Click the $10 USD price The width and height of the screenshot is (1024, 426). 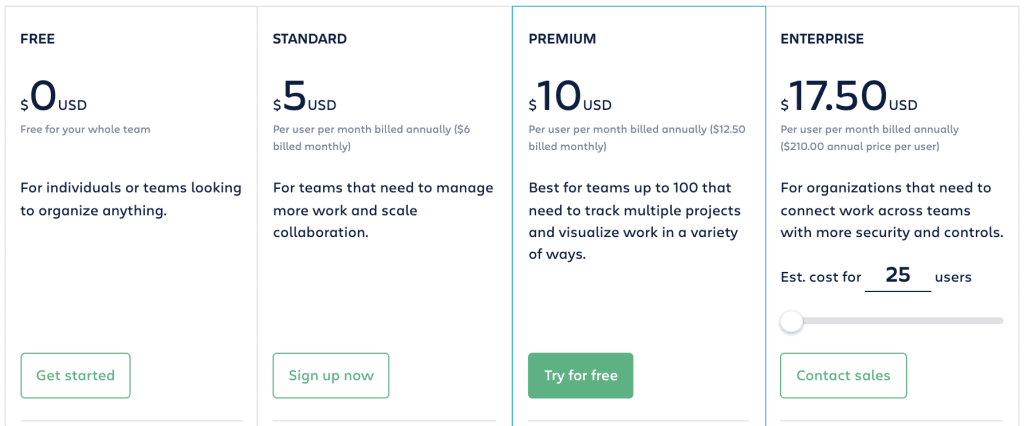[570, 97]
